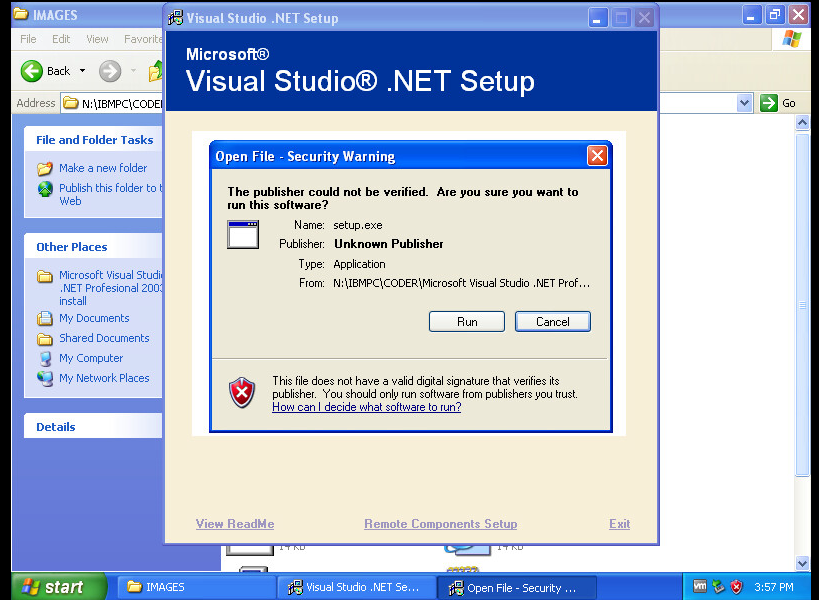The width and height of the screenshot is (819, 600).
Task: Click the IMAGES window title folder icon
Action: pyautogui.click(x=21, y=14)
